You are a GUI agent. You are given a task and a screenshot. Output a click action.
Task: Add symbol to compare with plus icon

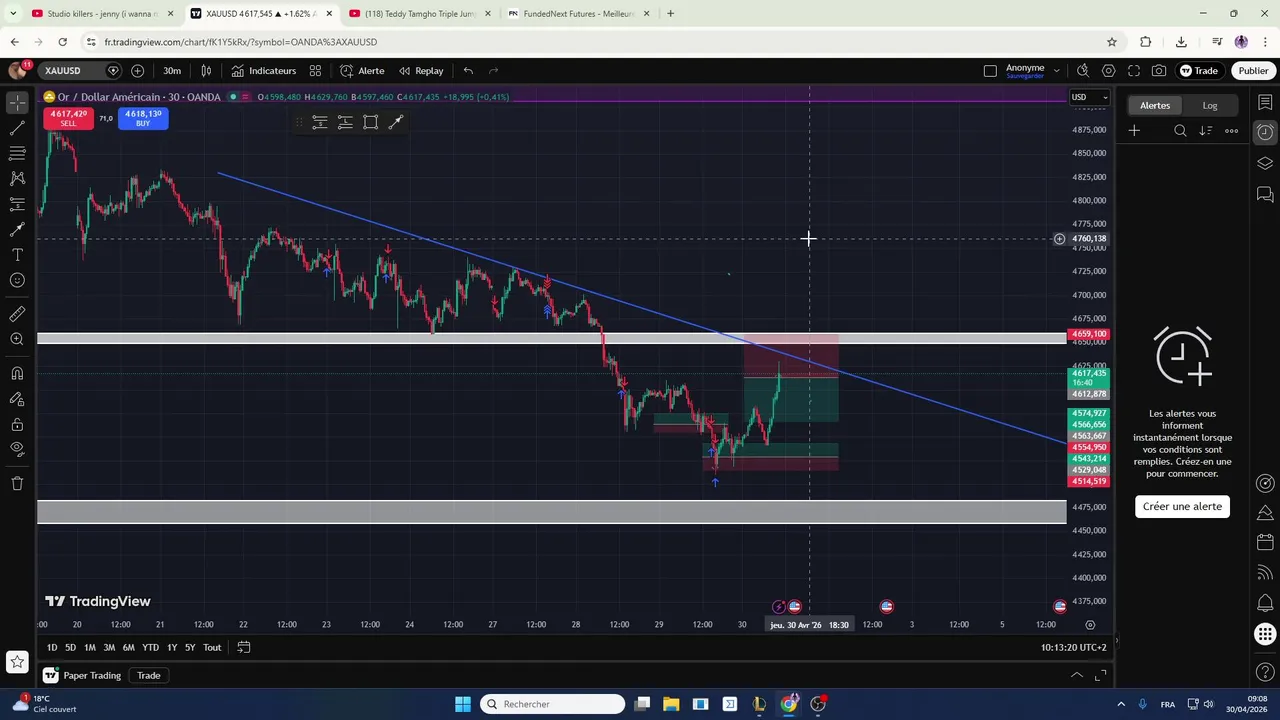coord(137,71)
